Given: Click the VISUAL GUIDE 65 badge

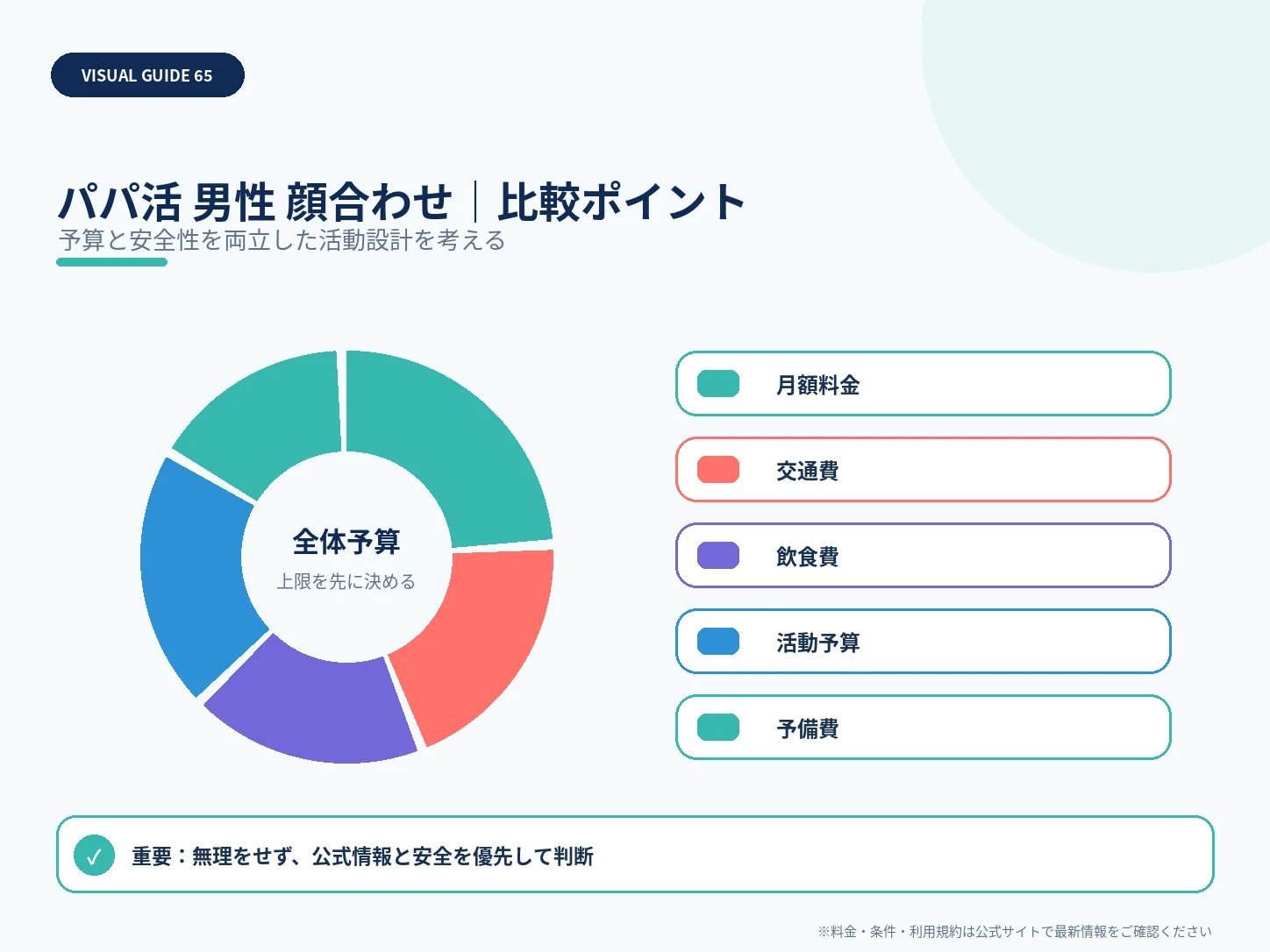Looking at the screenshot, I should coord(147,75).
